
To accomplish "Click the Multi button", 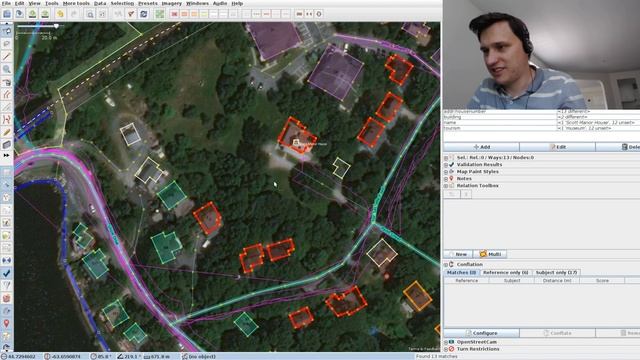I will [x=491, y=254].
